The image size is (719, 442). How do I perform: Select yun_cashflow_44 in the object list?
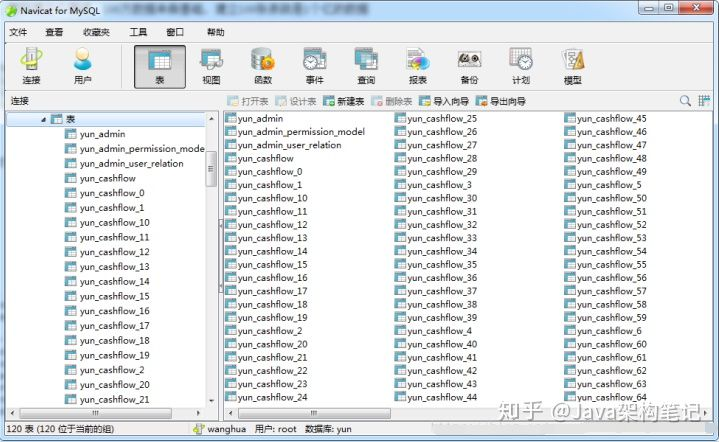coord(442,398)
